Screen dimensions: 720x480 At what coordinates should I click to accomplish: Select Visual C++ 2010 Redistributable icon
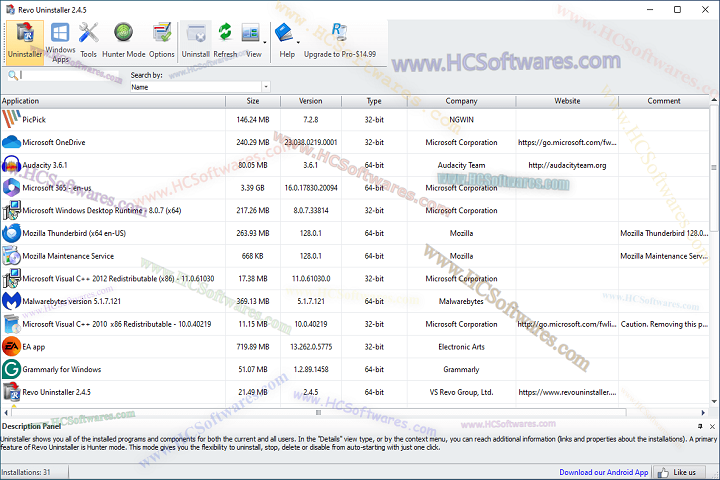coord(11,324)
